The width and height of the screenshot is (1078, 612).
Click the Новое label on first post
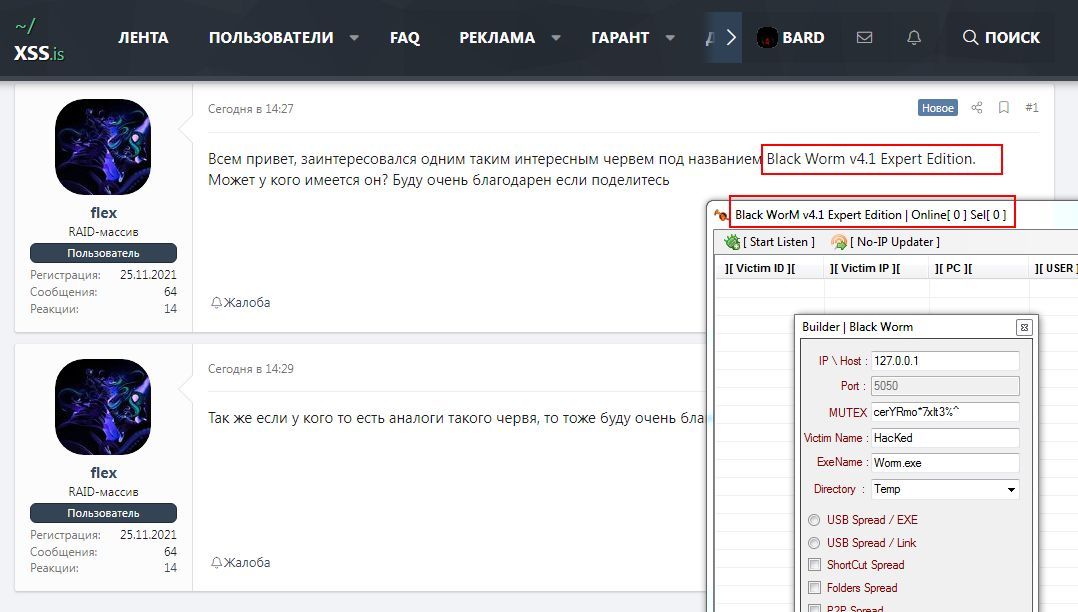[938, 107]
